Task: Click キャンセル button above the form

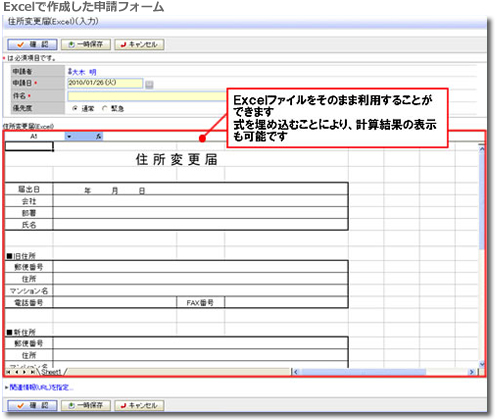Action: [139, 44]
